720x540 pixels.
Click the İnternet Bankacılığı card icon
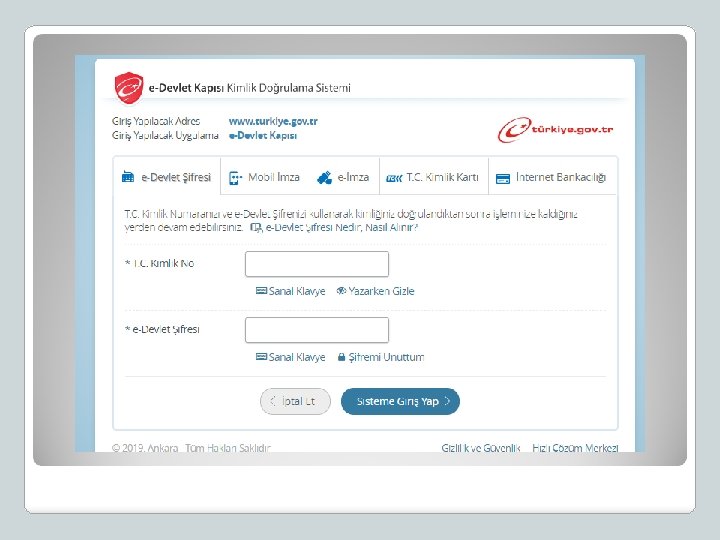pyautogui.click(x=503, y=179)
